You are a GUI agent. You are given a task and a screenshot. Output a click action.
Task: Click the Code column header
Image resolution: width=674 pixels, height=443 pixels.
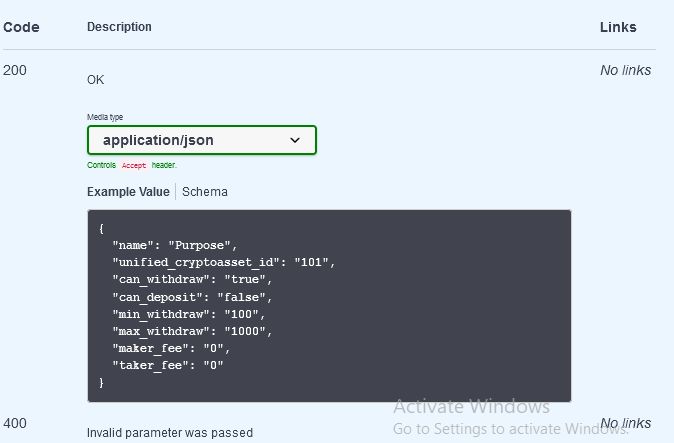click(21, 27)
